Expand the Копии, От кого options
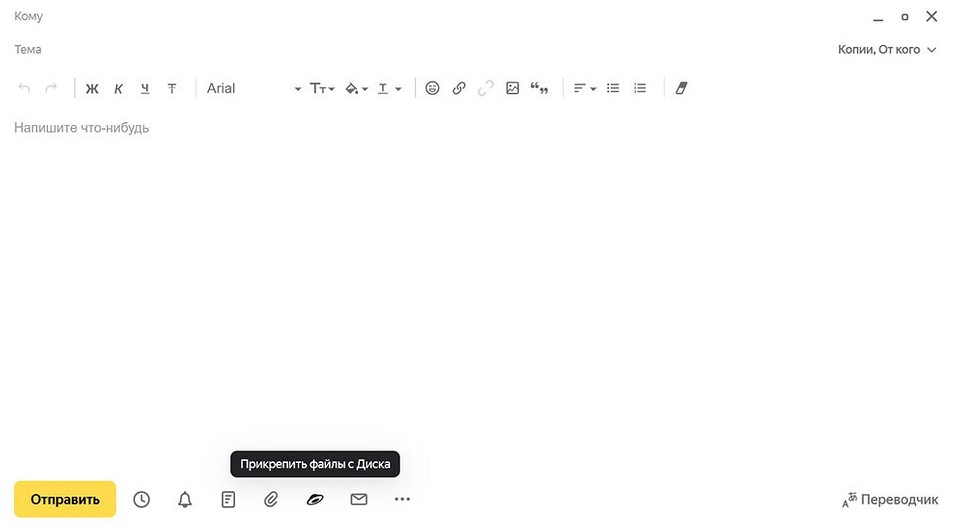960x530 pixels. (x=887, y=50)
